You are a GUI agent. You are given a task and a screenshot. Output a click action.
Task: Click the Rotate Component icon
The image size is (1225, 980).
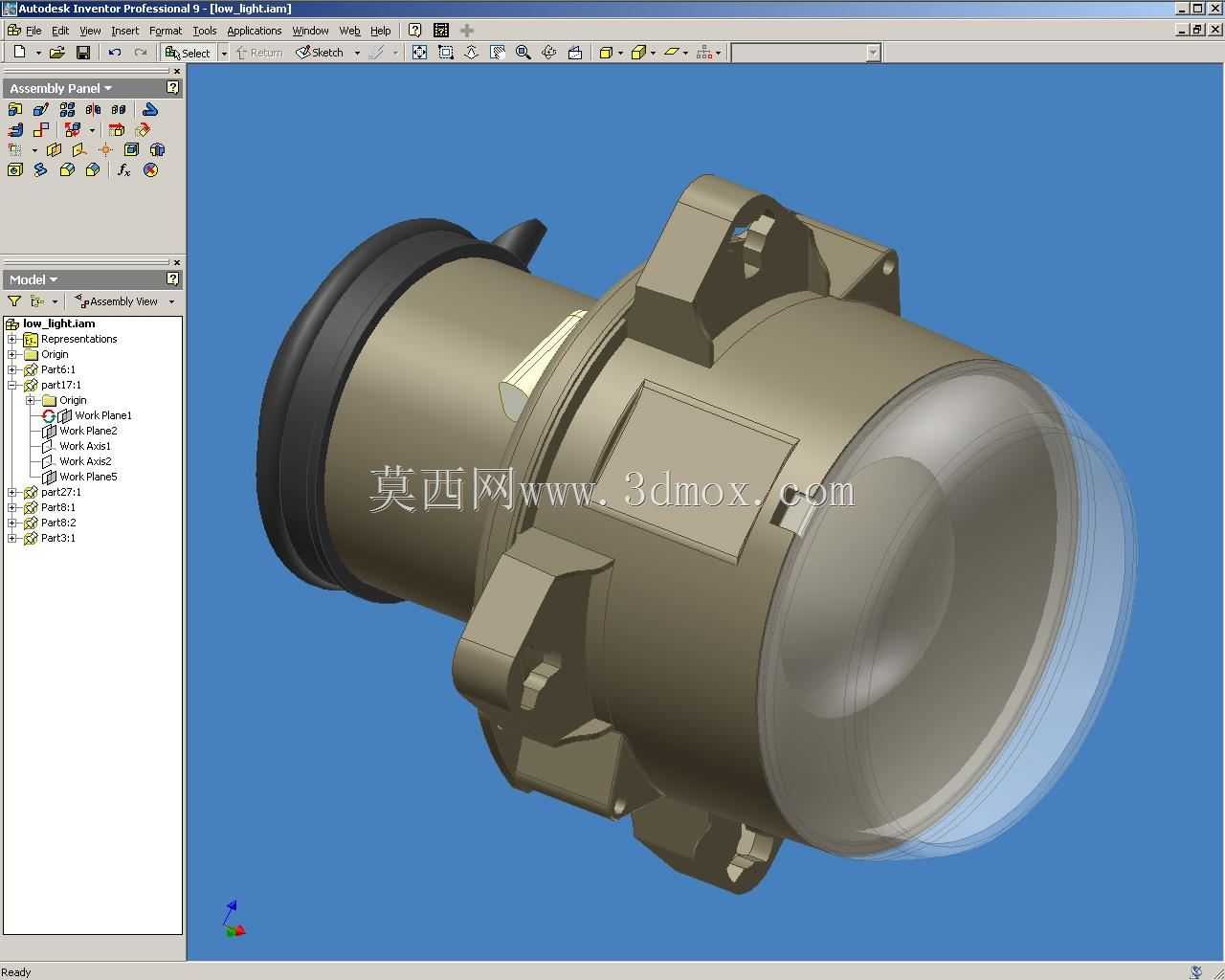pyautogui.click(x=143, y=129)
